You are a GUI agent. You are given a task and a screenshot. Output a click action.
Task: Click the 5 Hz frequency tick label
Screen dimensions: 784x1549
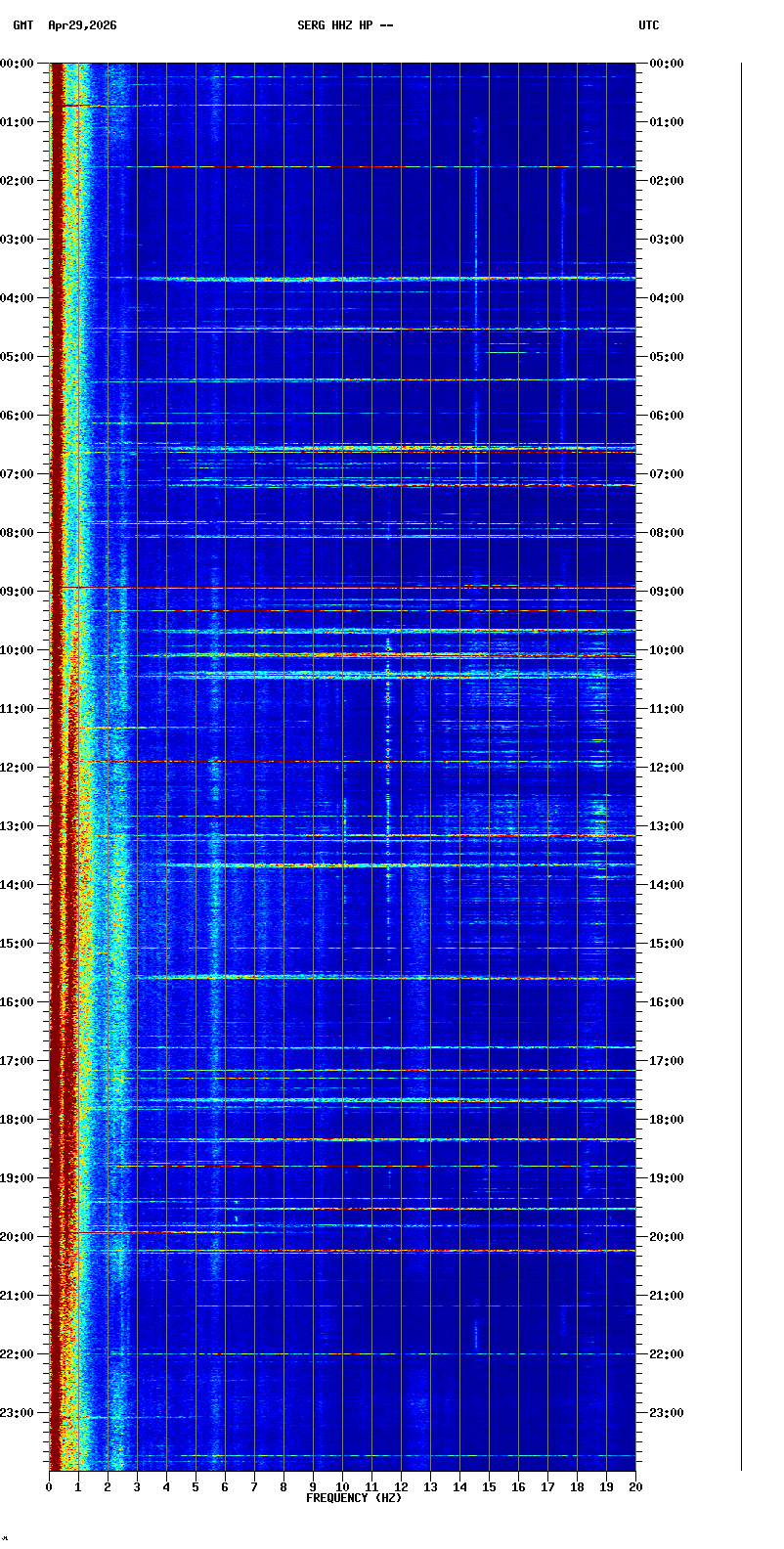coord(196,1487)
